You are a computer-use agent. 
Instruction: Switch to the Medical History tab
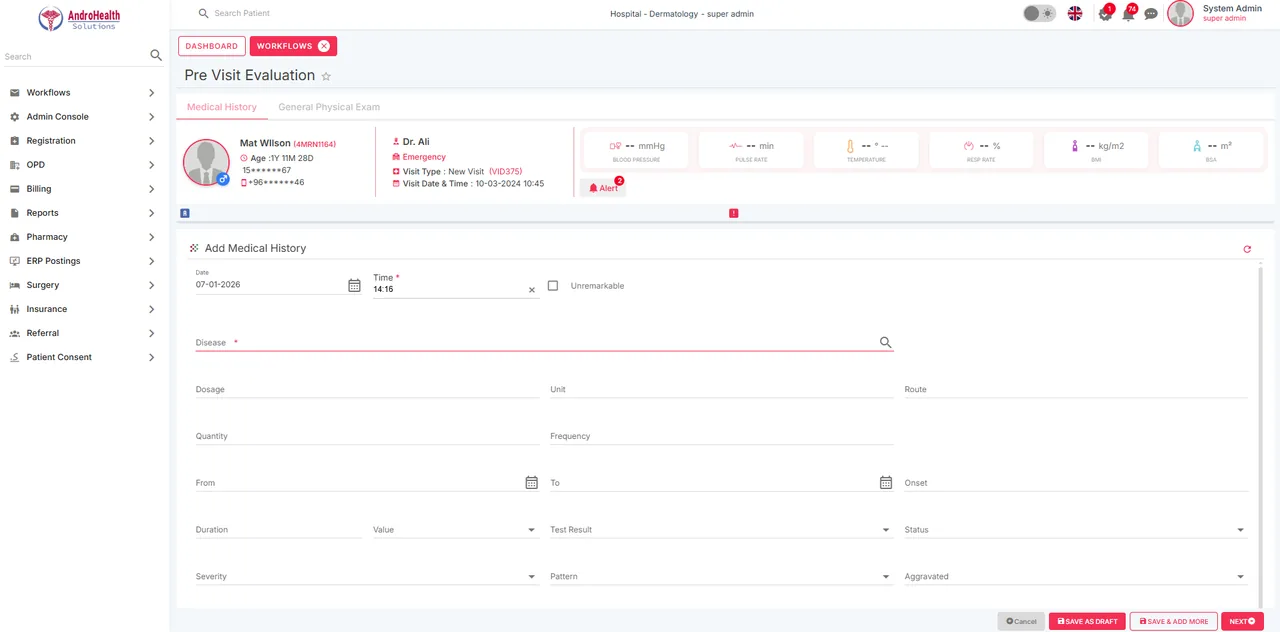[222, 107]
